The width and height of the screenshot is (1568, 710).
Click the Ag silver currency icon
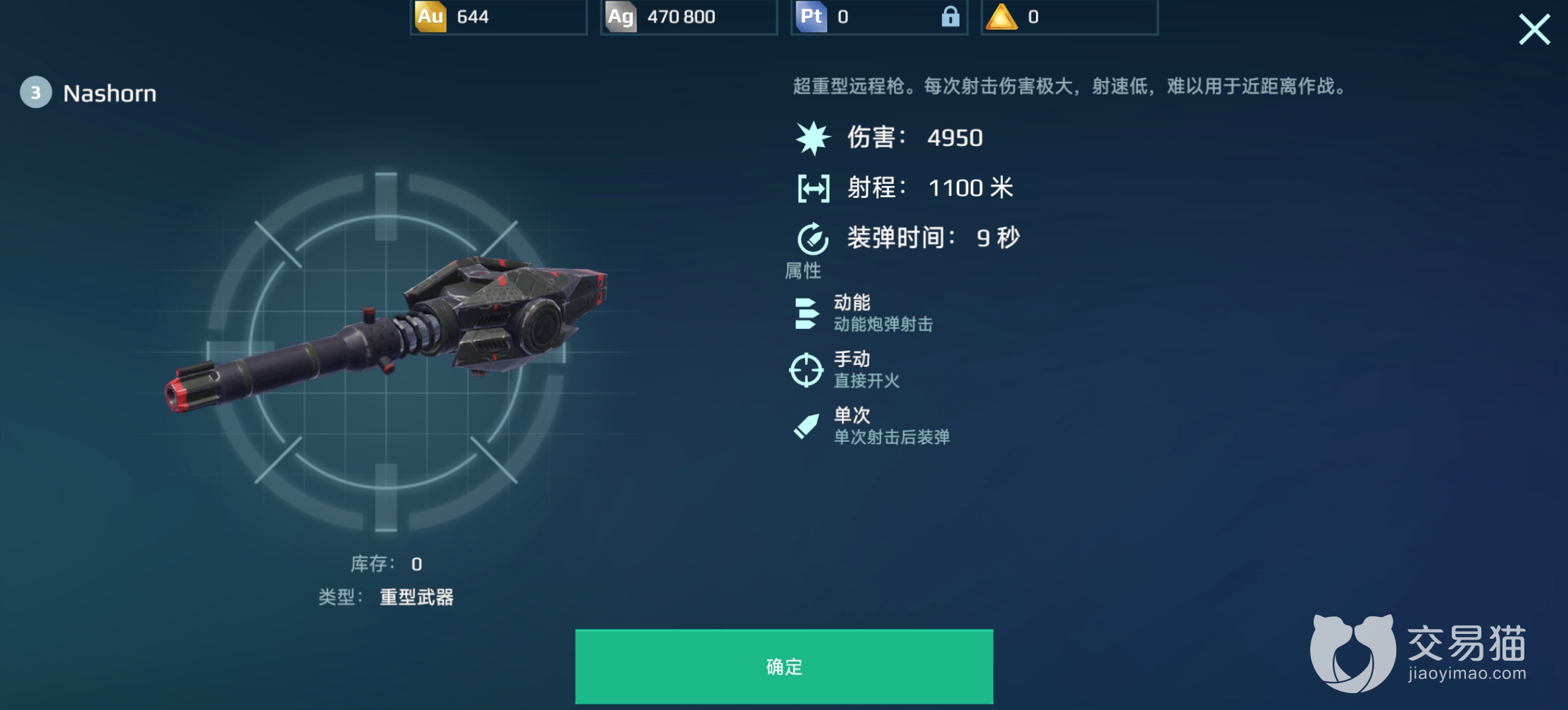coord(621,16)
